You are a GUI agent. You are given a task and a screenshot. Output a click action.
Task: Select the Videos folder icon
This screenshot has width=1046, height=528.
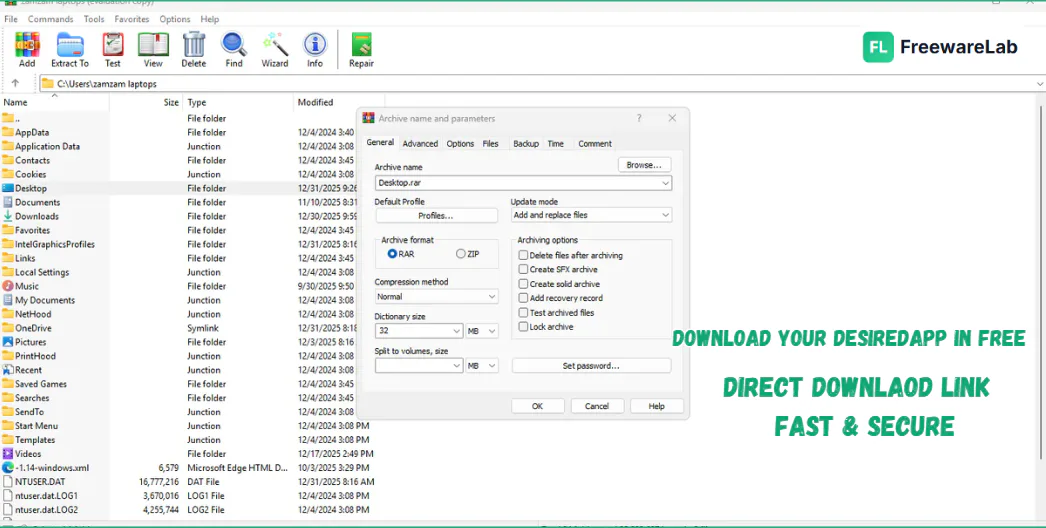(x=8, y=454)
